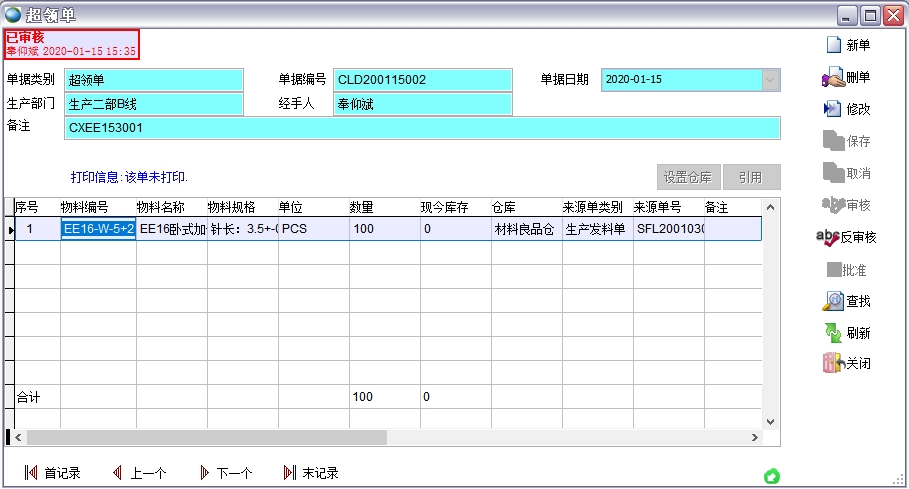Click the 新单 (new document) icon
909x489 pixels.
(x=833, y=45)
